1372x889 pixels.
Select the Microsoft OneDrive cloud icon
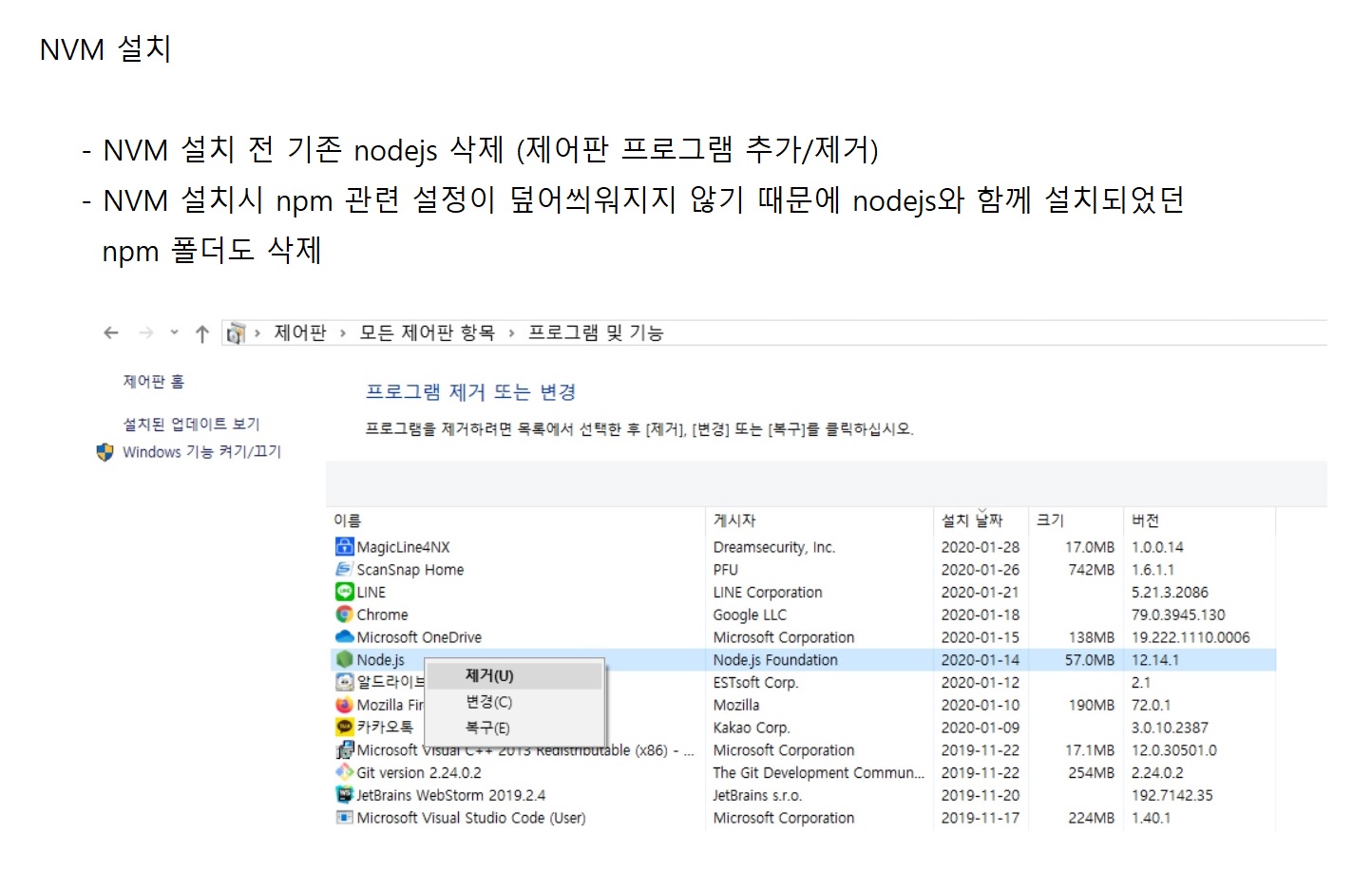(x=344, y=637)
